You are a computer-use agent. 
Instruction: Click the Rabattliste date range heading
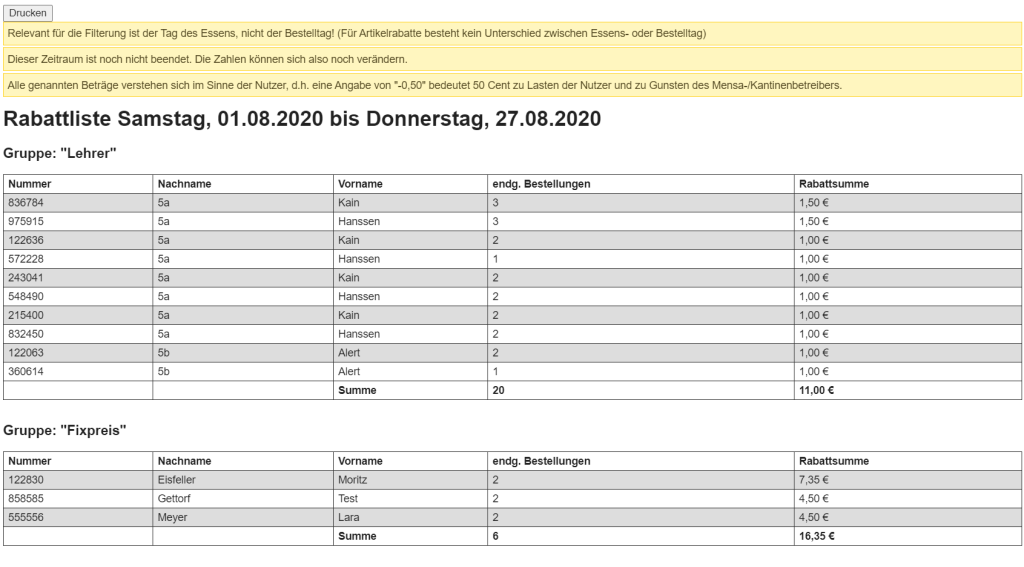point(302,119)
